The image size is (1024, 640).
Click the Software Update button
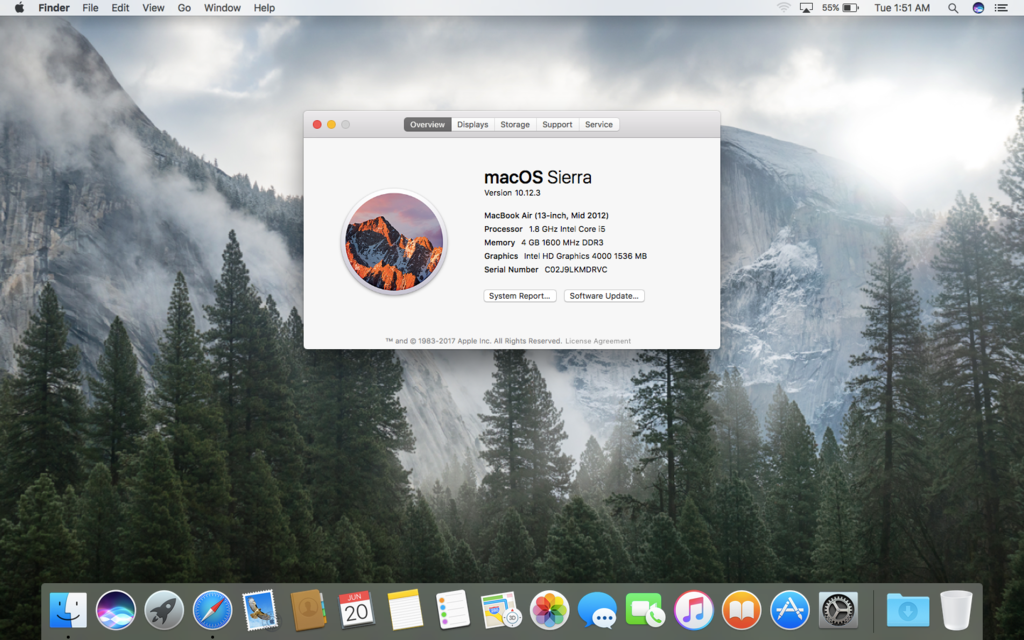[604, 296]
